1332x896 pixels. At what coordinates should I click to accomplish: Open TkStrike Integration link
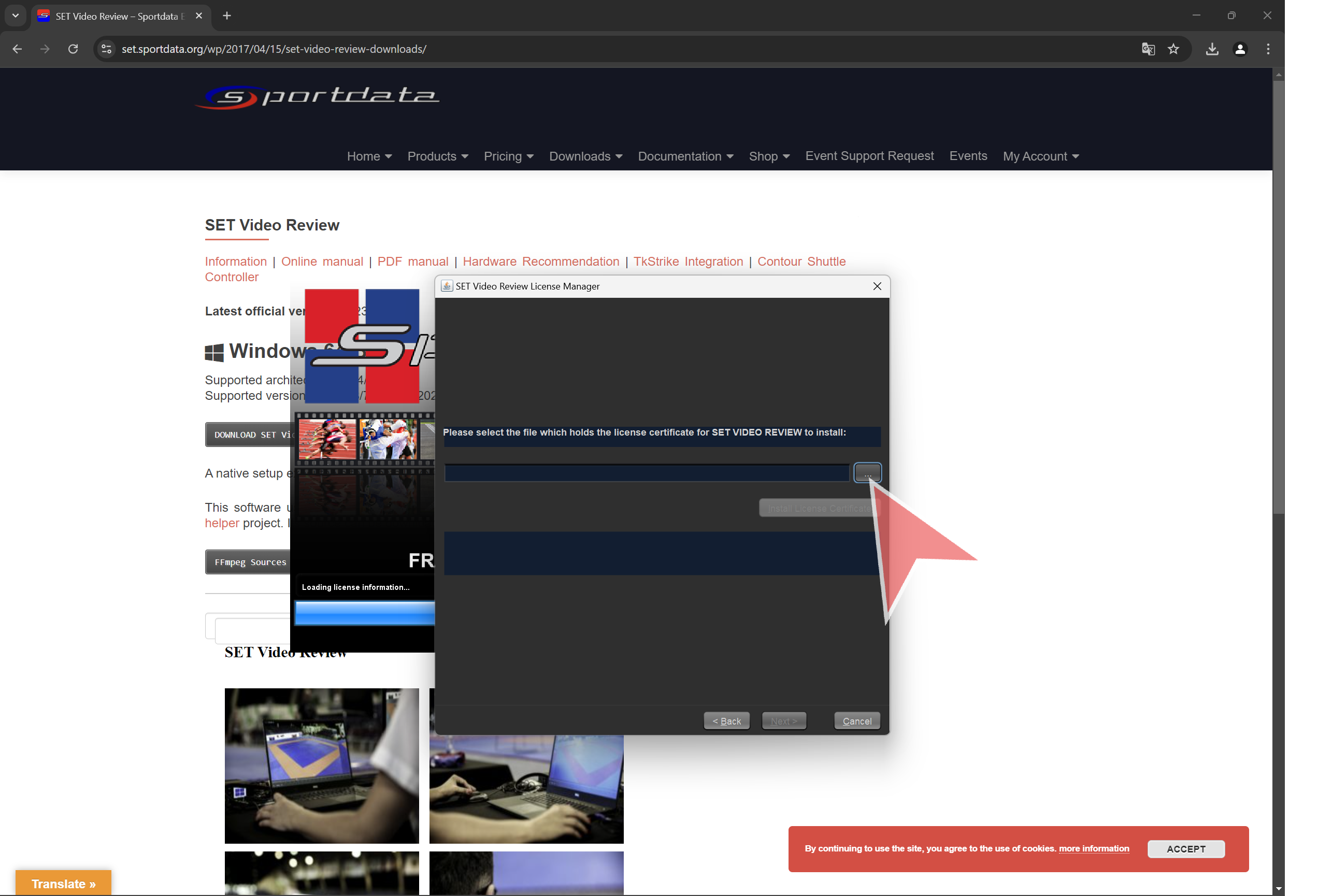[x=689, y=261]
